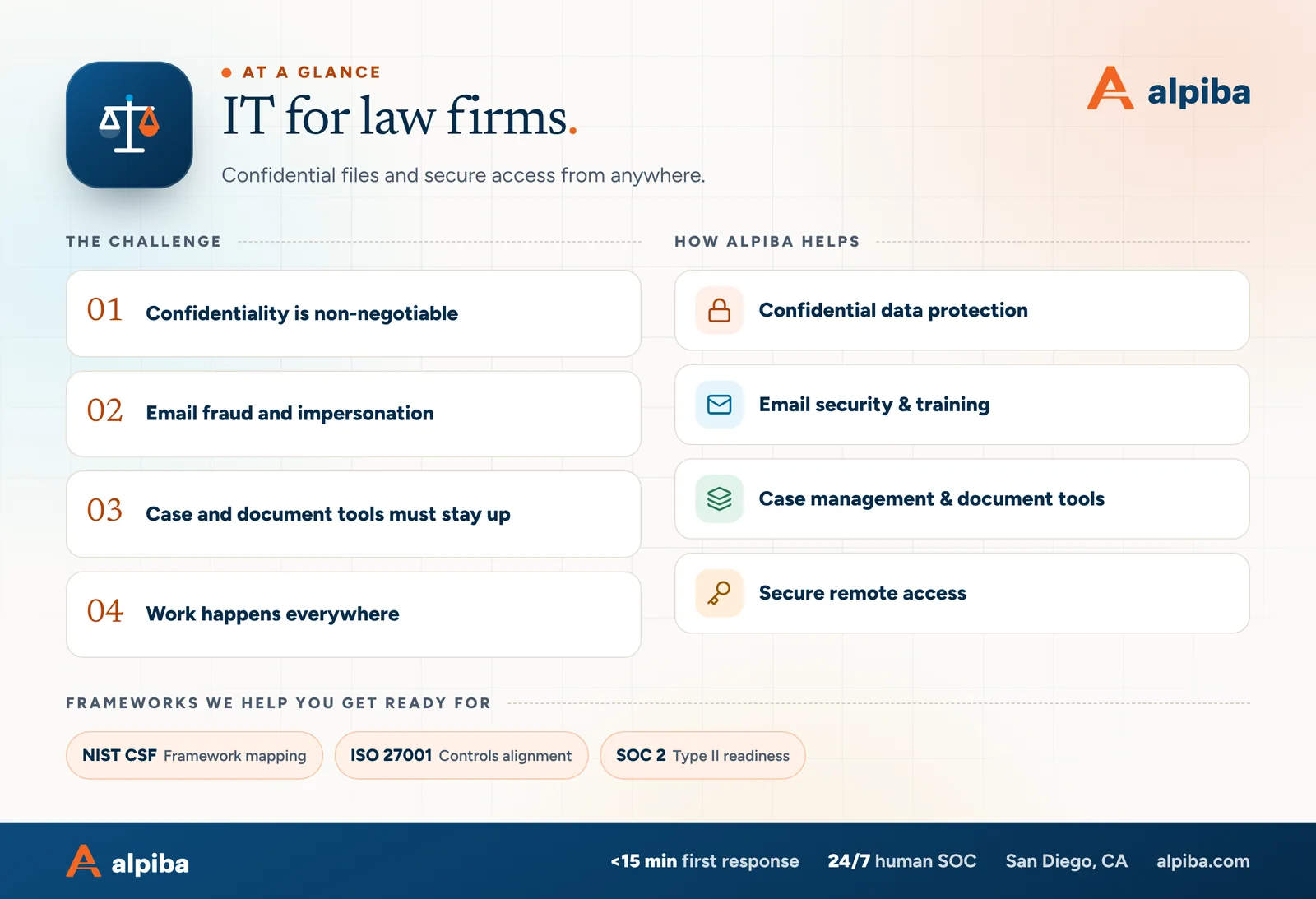Click the scales of justice app icon
Image resolution: width=1316 pixels, height=899 pixels.
tap(129, 125)
